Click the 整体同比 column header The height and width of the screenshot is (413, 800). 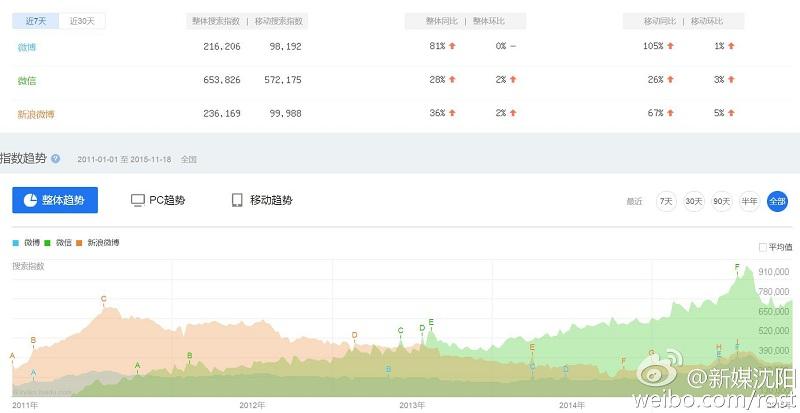[x=442, y=21]
